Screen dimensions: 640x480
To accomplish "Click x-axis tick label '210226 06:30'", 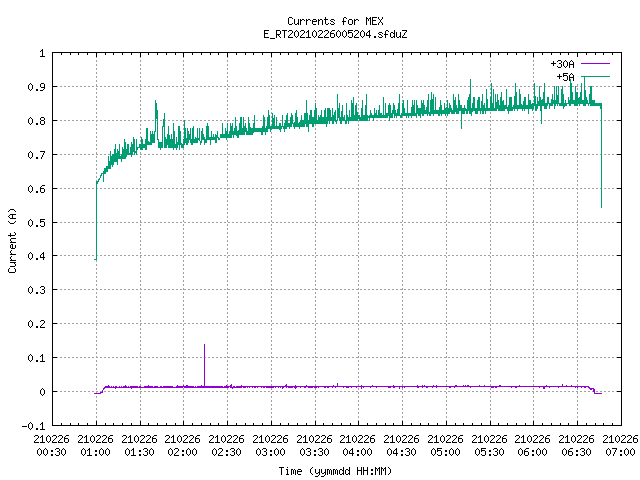I will (577, 446).
